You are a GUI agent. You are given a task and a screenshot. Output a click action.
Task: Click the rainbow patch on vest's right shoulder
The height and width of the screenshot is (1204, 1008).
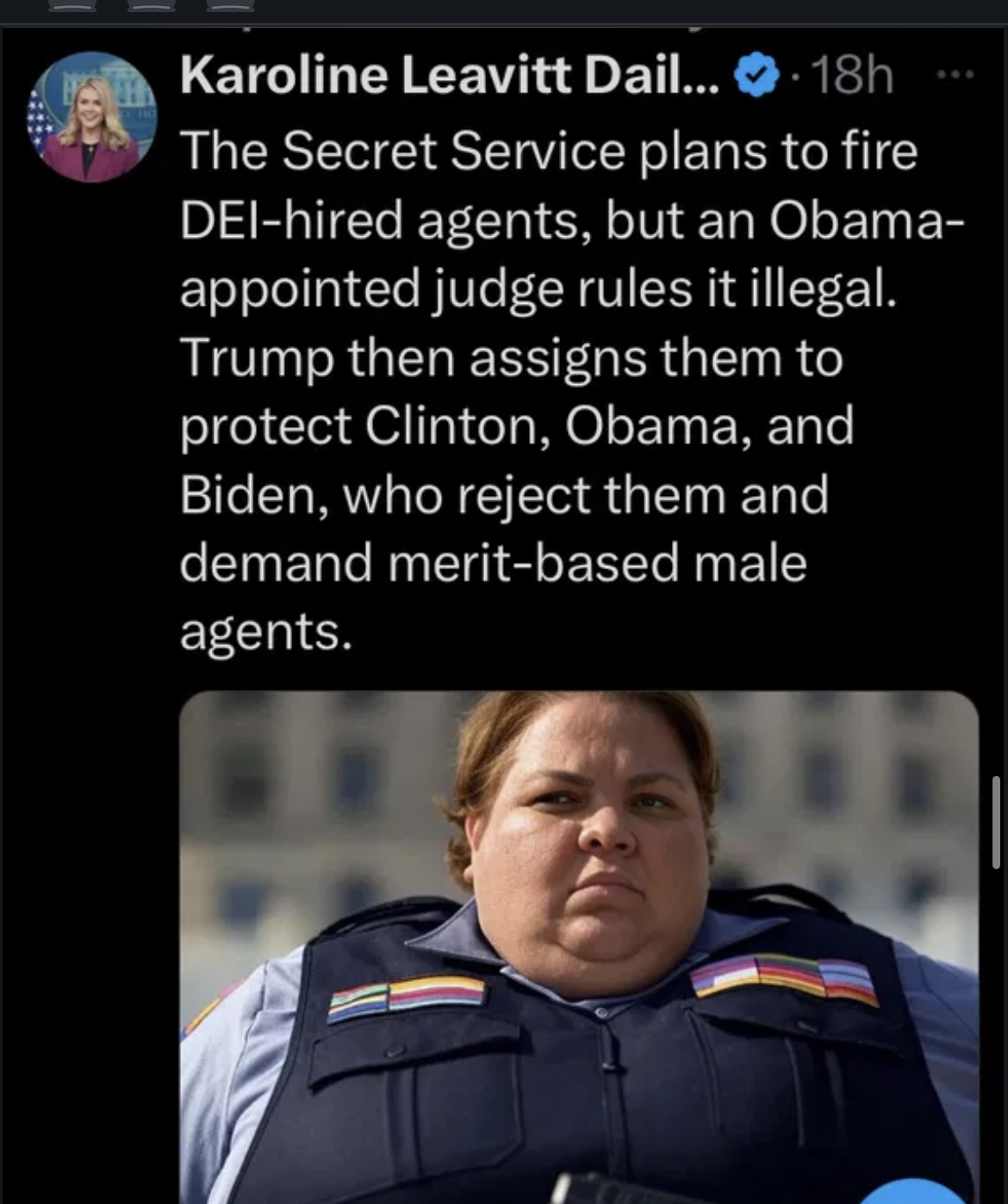point(784,980)
